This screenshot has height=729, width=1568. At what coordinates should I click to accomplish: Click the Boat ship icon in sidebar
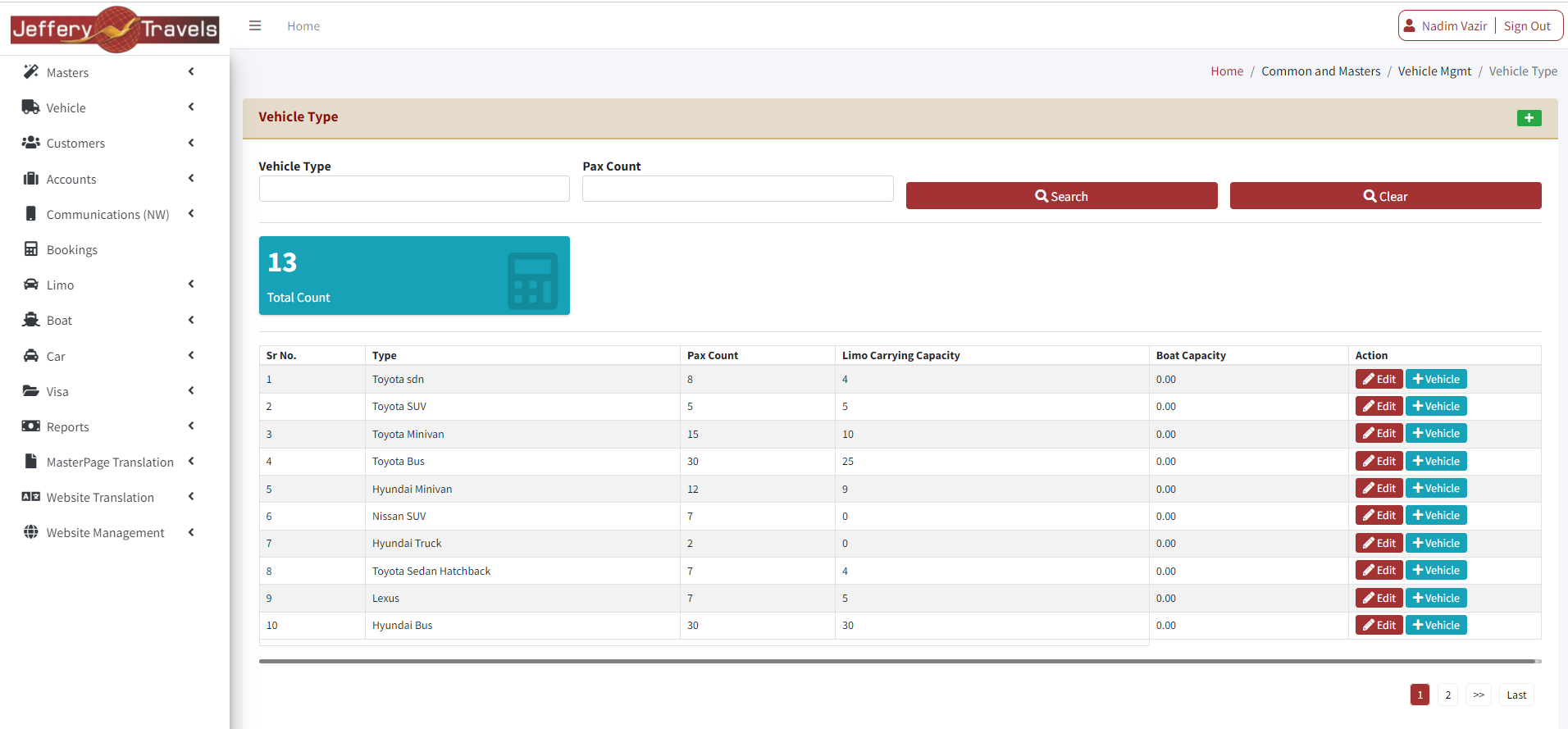tap(31, 320)
